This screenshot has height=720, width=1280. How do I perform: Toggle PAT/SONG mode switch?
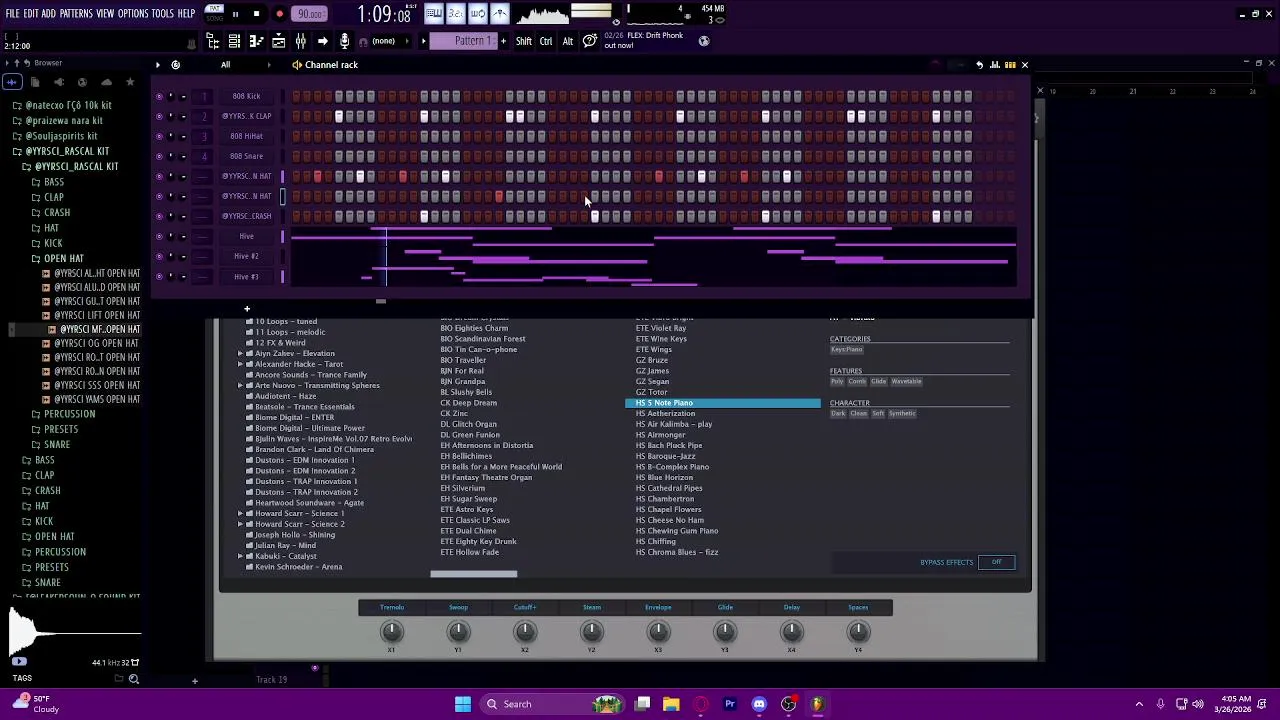(x=214, y=14)
